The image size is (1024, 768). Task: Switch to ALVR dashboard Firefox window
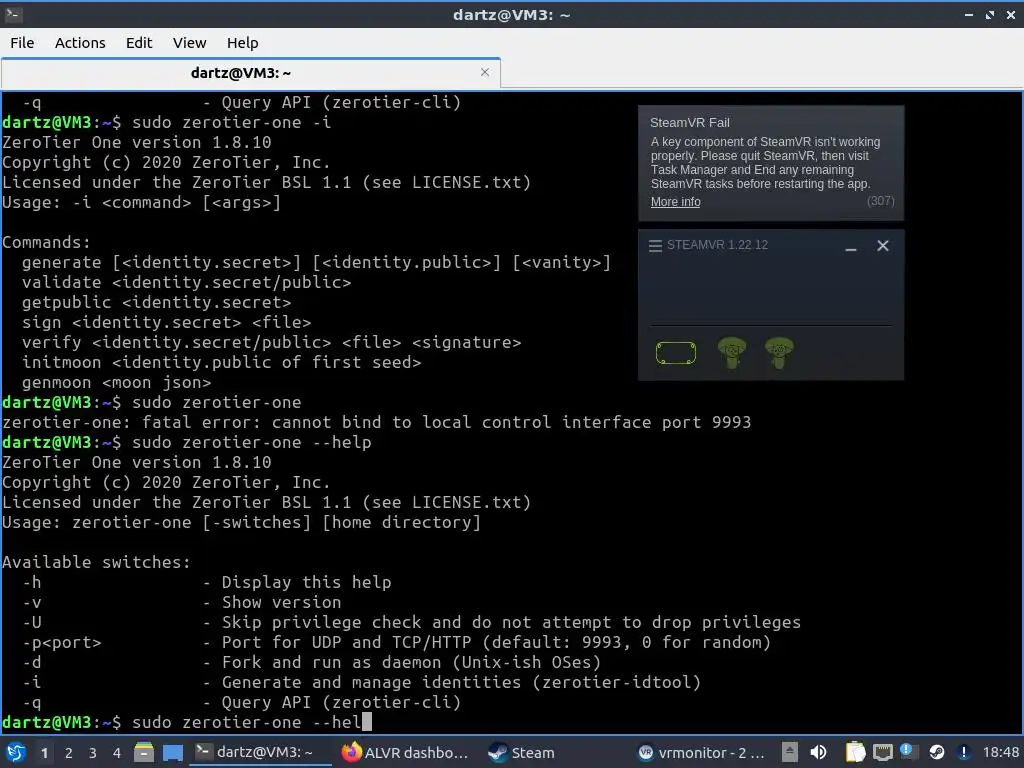(405, 752)
